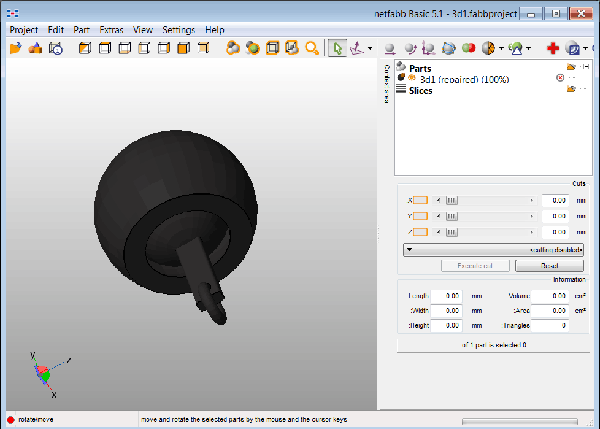Select the green arrow selection mode
Viewport: 600px width, 429px height.
coord(337,48)
